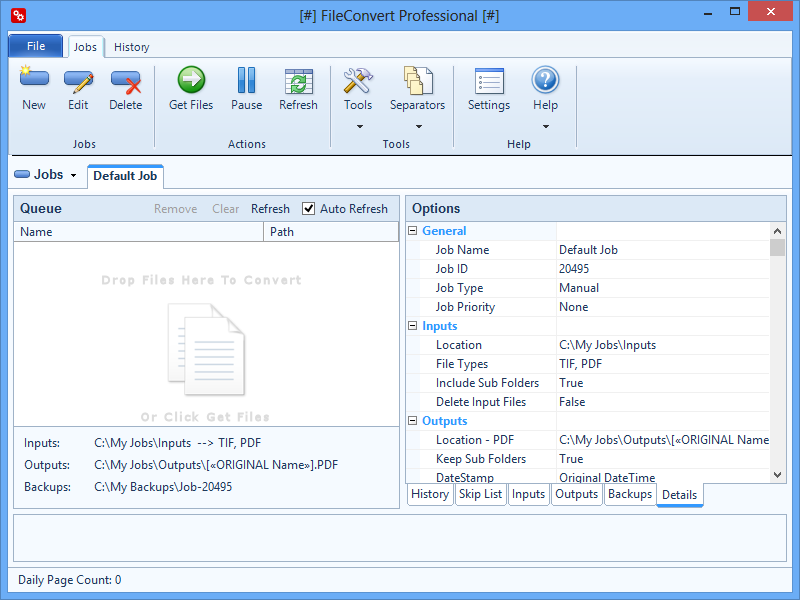The height and width of the screenshot is (600, 800).
Task: Click the Refresh icon in the ribbon
Action: pos(298,81)
